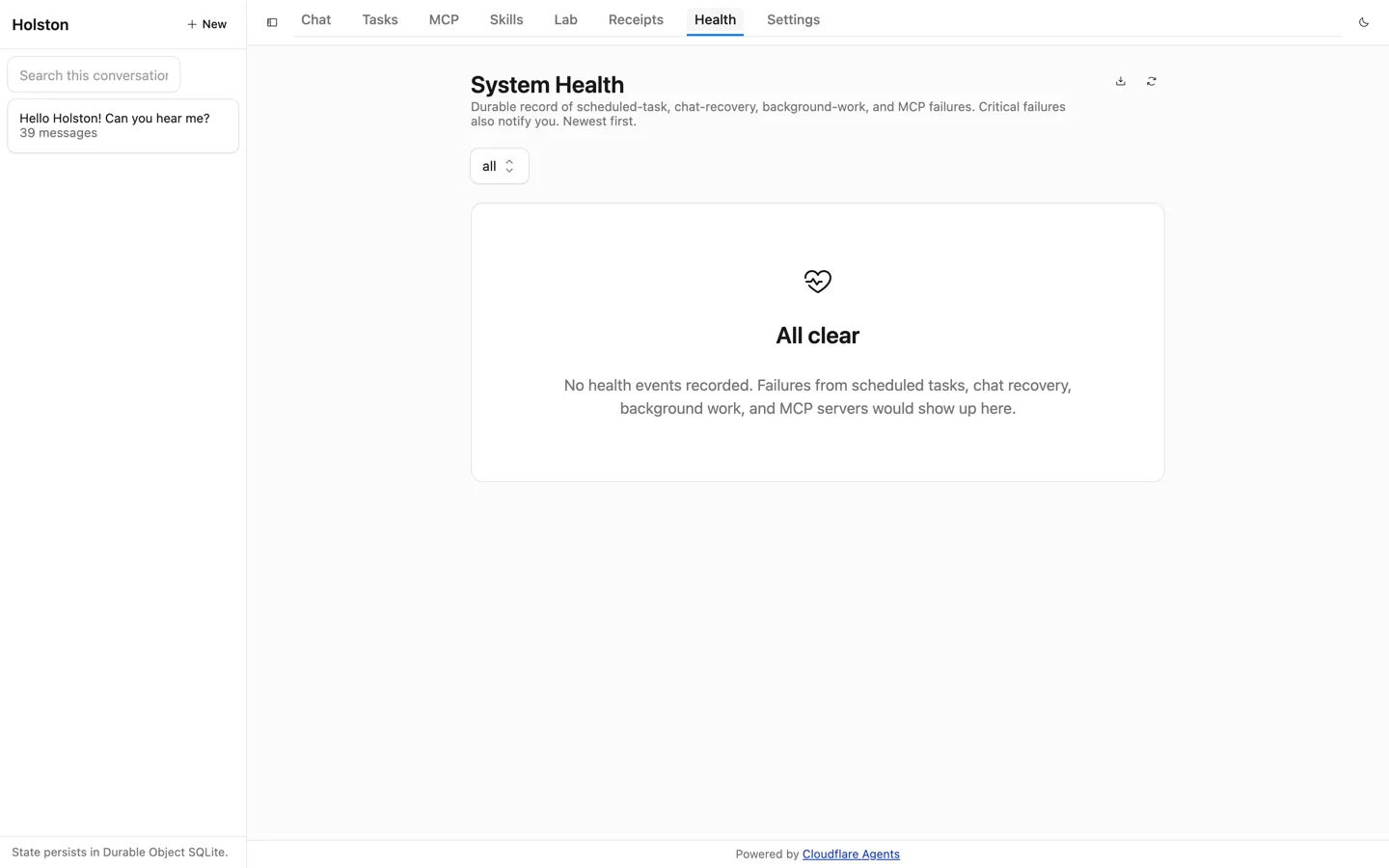1389x868 pixels.
Task: Select the Health tab
Action: (x=715, y=19)
